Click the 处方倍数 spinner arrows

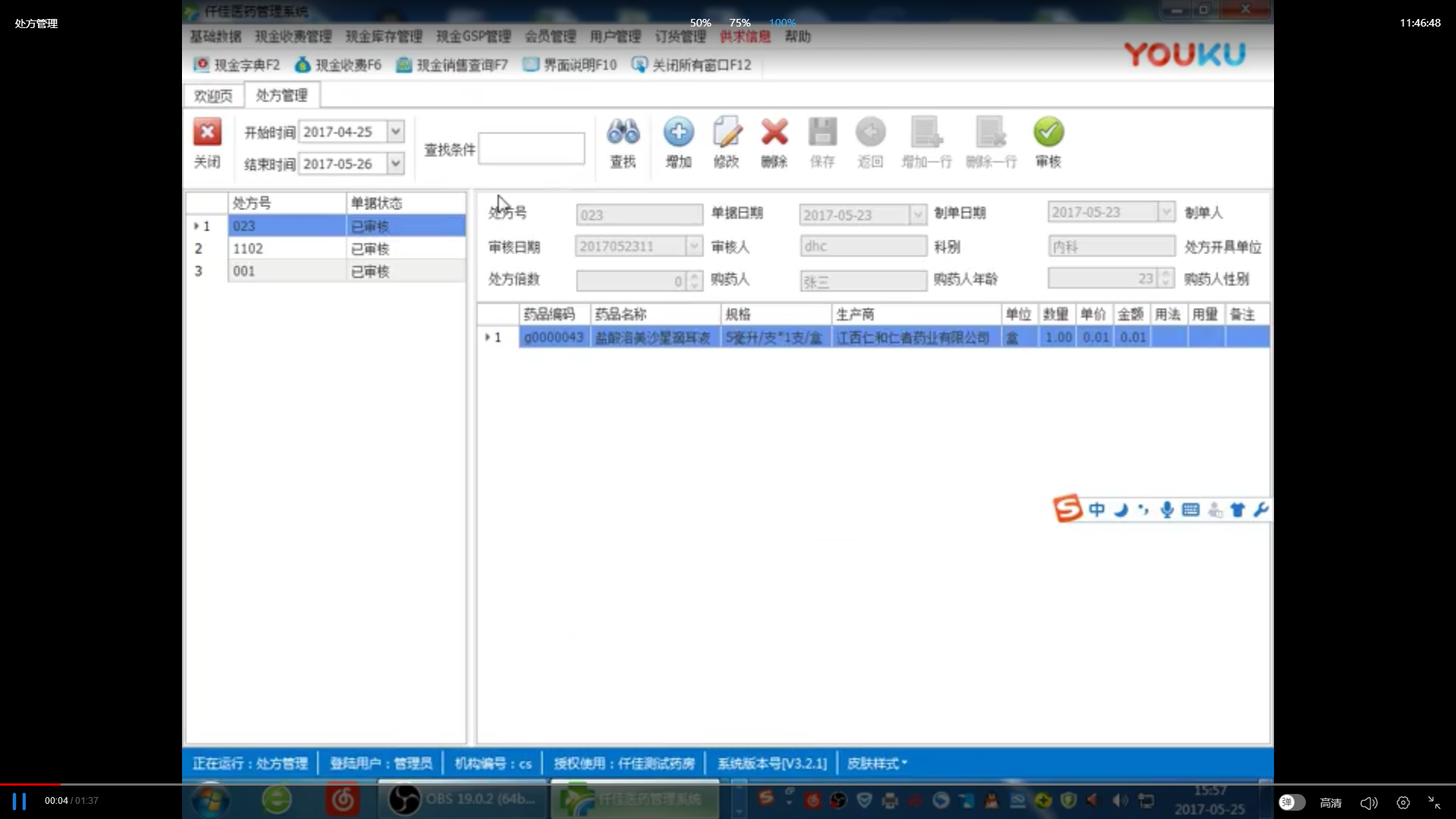pyautogui.click(x=695, y=281)
